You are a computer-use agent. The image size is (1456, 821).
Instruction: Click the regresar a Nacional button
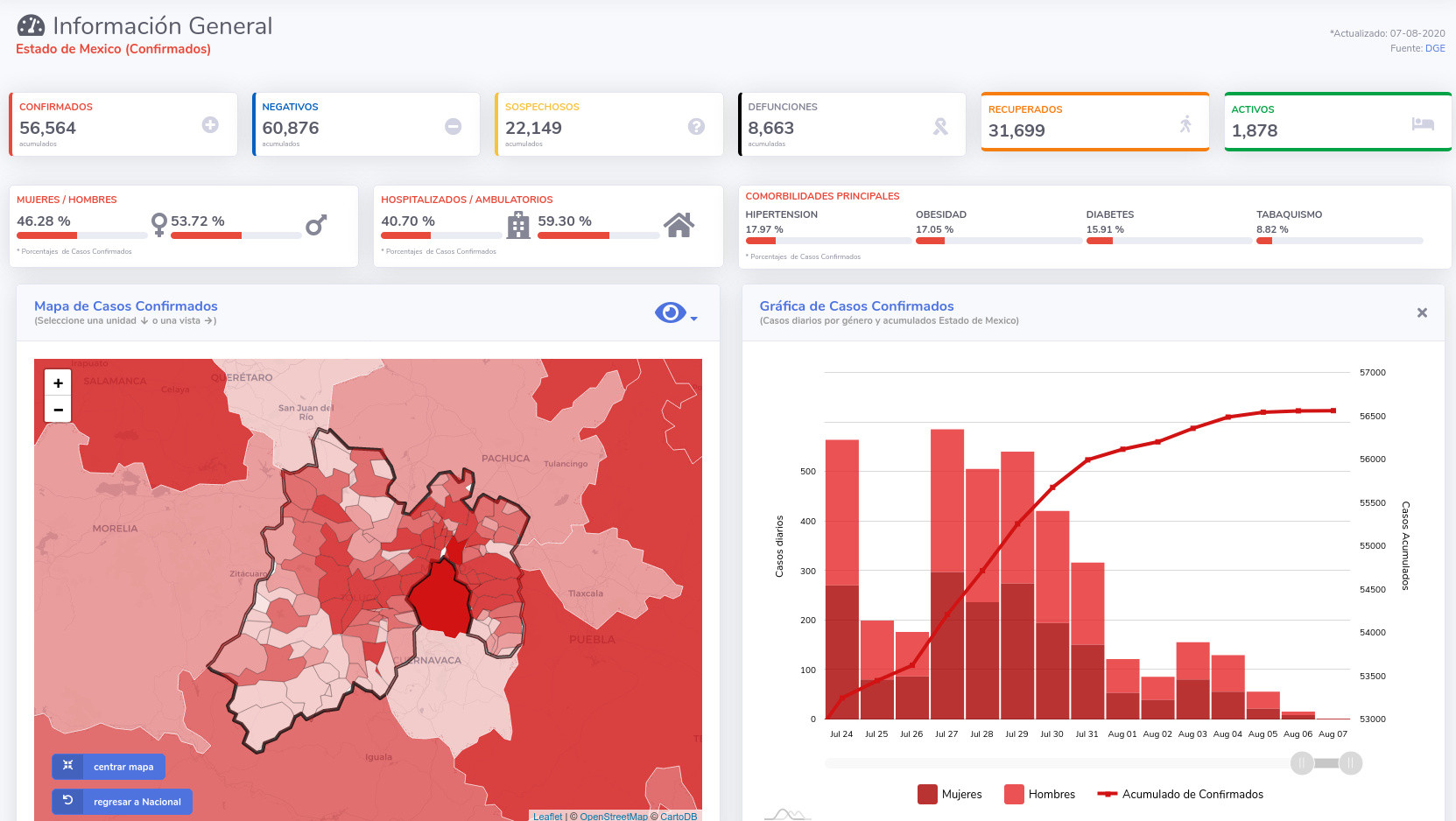pyautogui.click(x=122, y=802)
